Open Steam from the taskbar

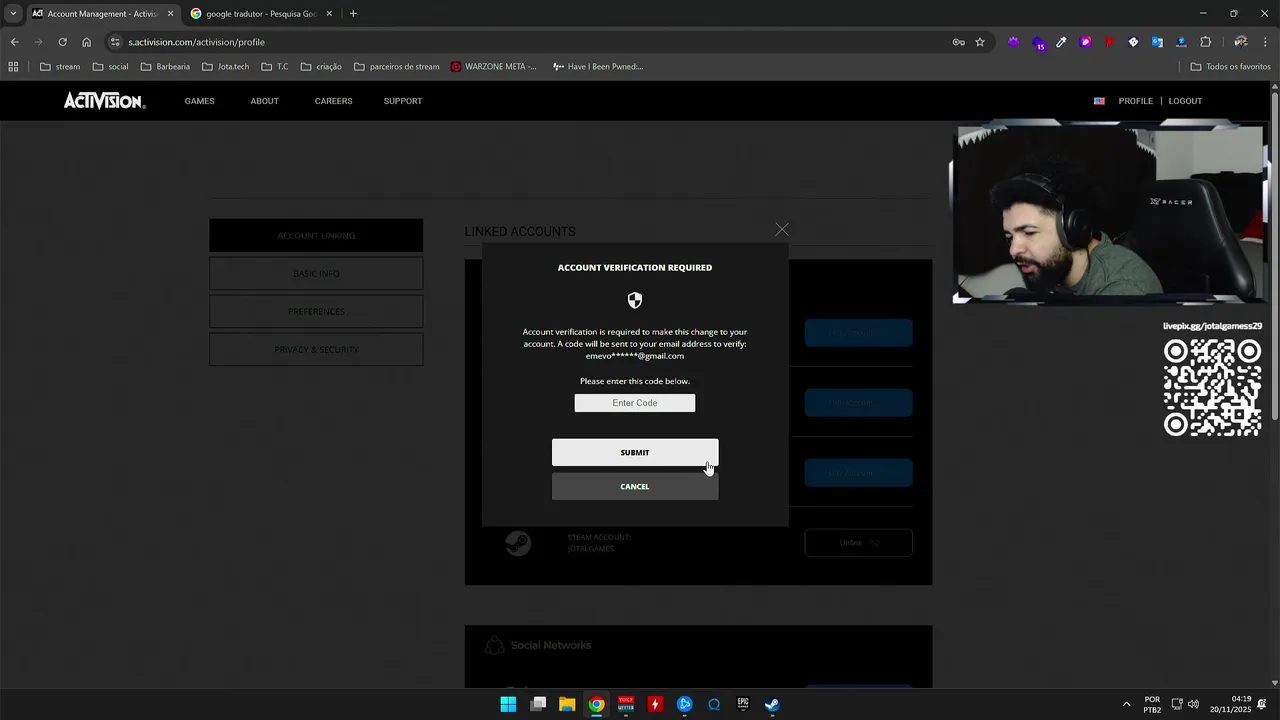[772, 704]
